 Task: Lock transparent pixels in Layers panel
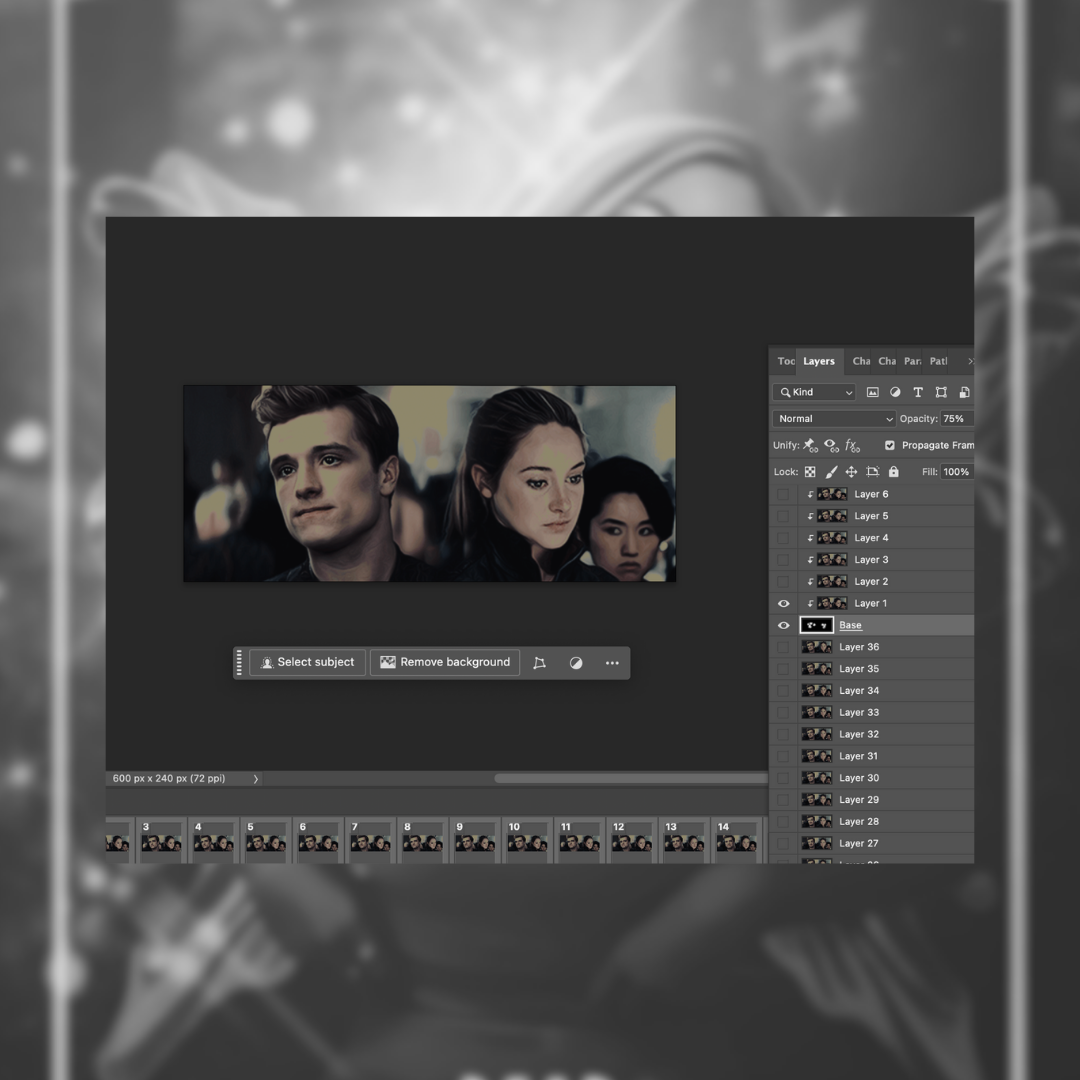(810, 472)
